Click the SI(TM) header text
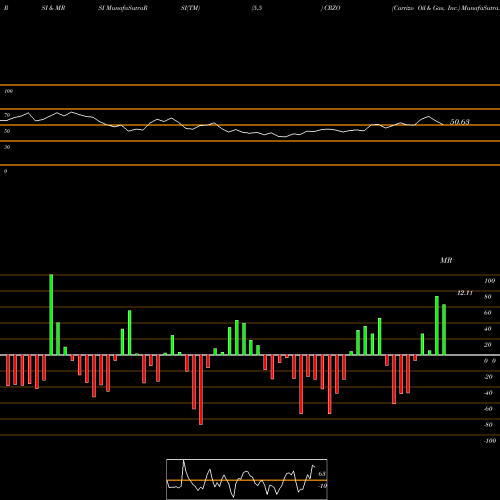500x500 pixels. pyautogui.click(x=190, y=8)
